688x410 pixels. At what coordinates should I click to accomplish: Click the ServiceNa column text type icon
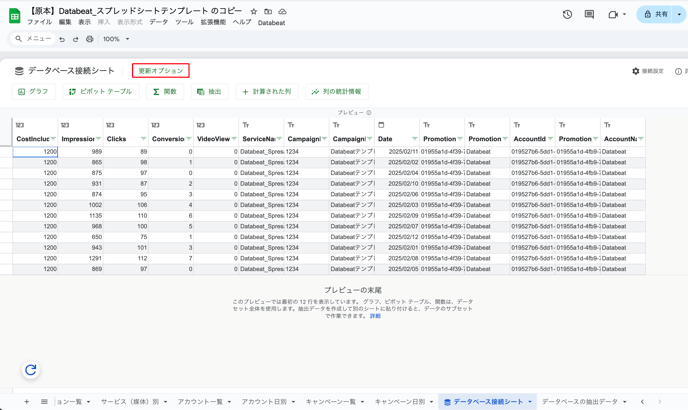246,125
